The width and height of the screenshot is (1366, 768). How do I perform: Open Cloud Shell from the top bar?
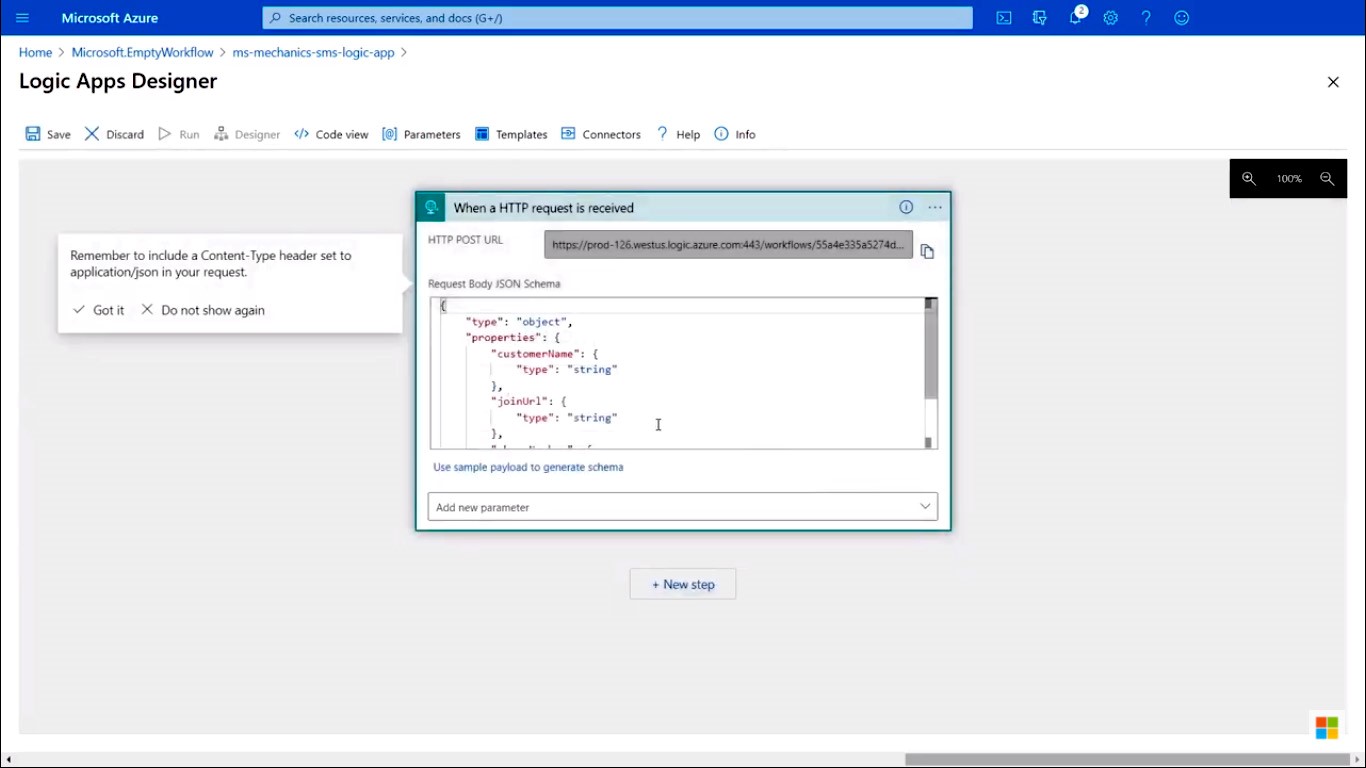click(x=1004, y=18)
